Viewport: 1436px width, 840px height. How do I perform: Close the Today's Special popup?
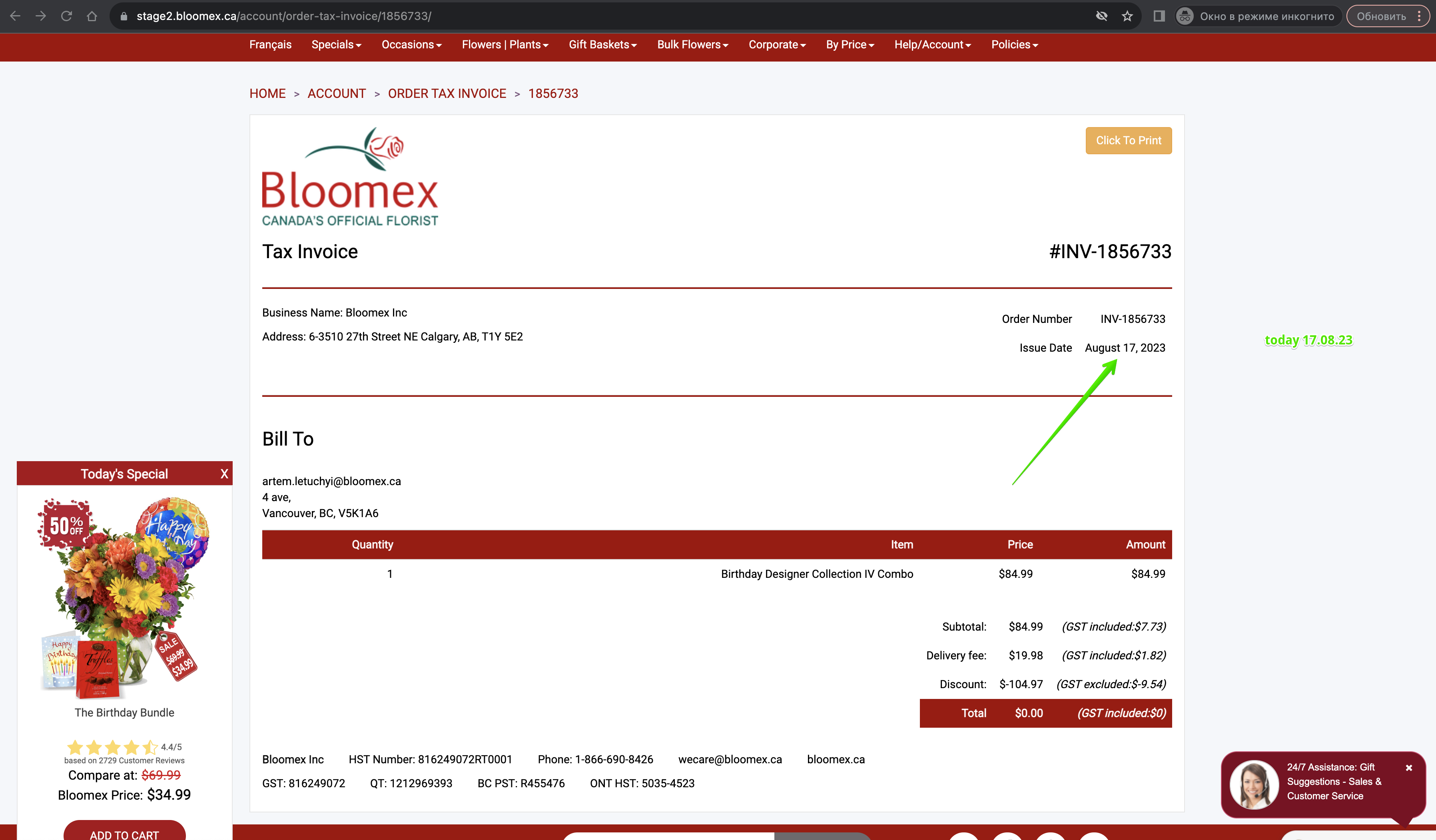click(224, 474)
